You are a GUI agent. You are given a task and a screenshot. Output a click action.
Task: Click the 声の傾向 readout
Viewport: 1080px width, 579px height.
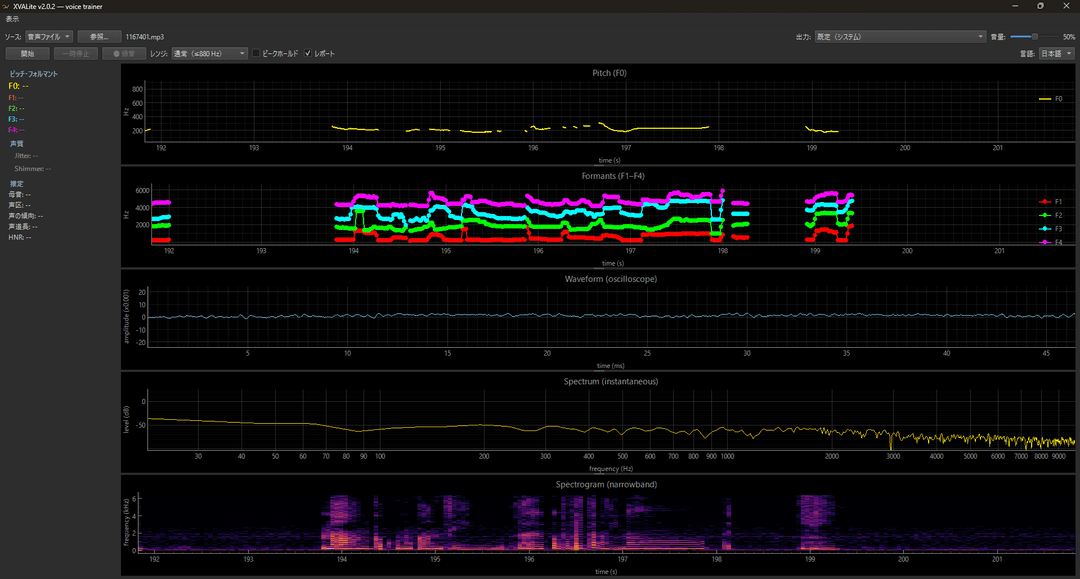coord(25,215)
